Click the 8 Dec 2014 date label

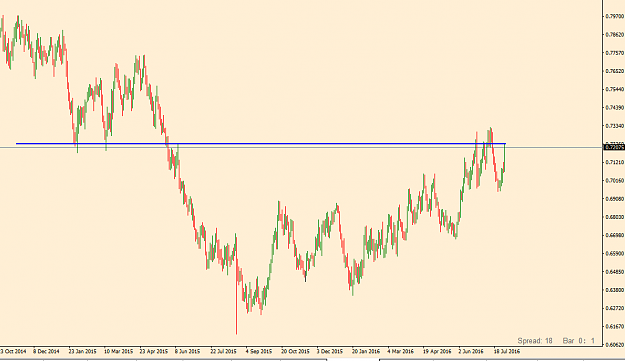pyautogui.click(x=46, y=351)
